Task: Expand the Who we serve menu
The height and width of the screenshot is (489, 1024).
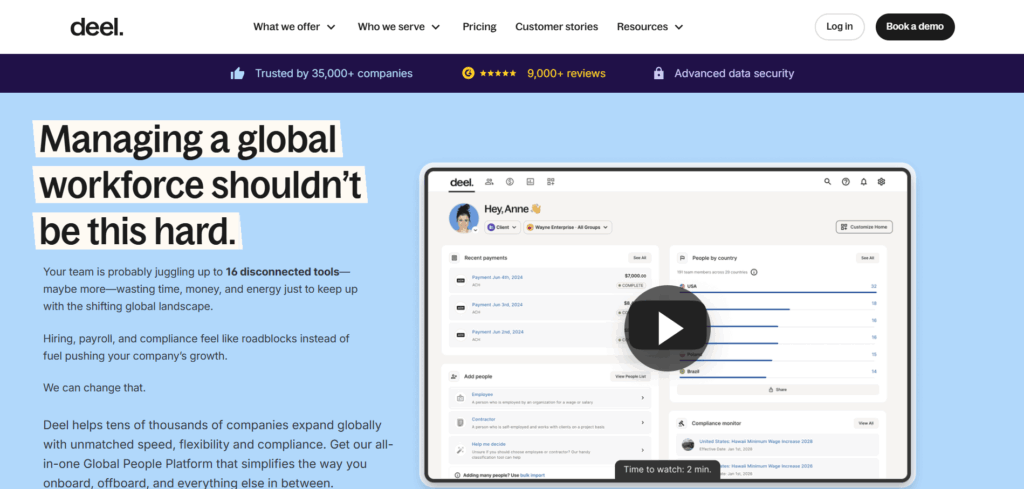Action: click(x=399, y=27)
